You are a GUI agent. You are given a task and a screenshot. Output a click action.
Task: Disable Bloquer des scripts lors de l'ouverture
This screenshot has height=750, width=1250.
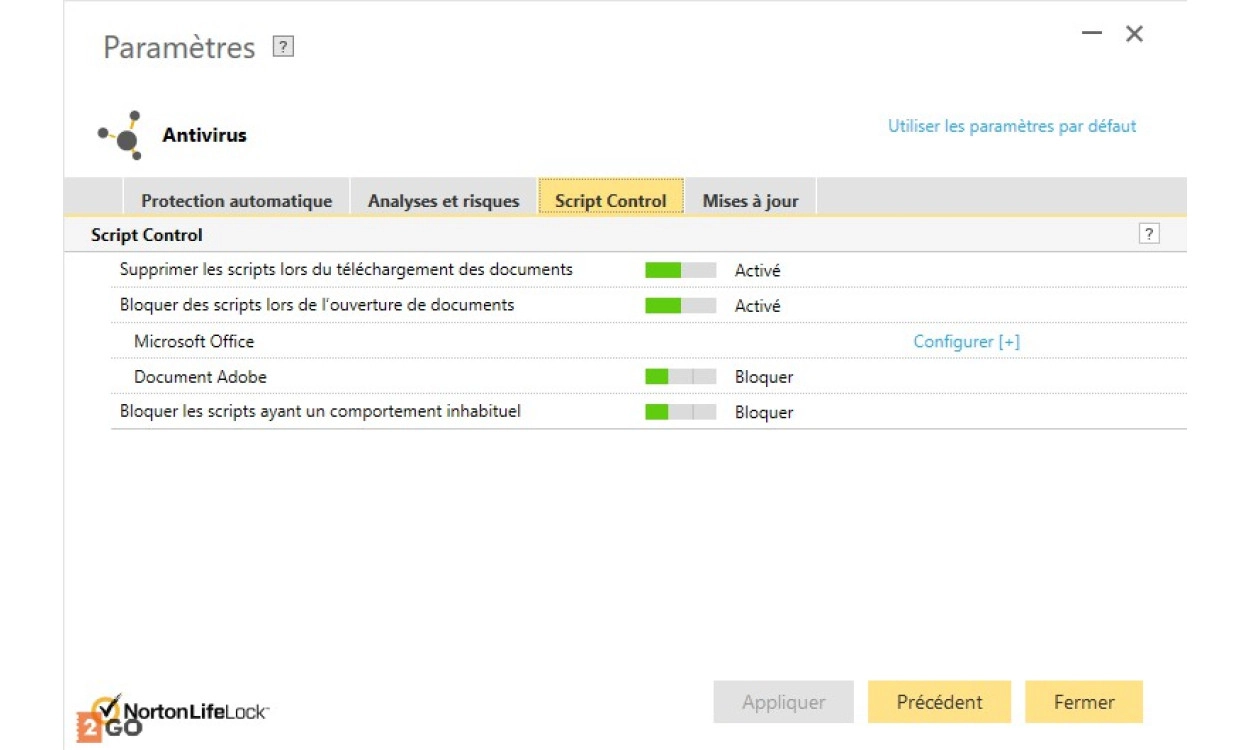coord(680,306)
